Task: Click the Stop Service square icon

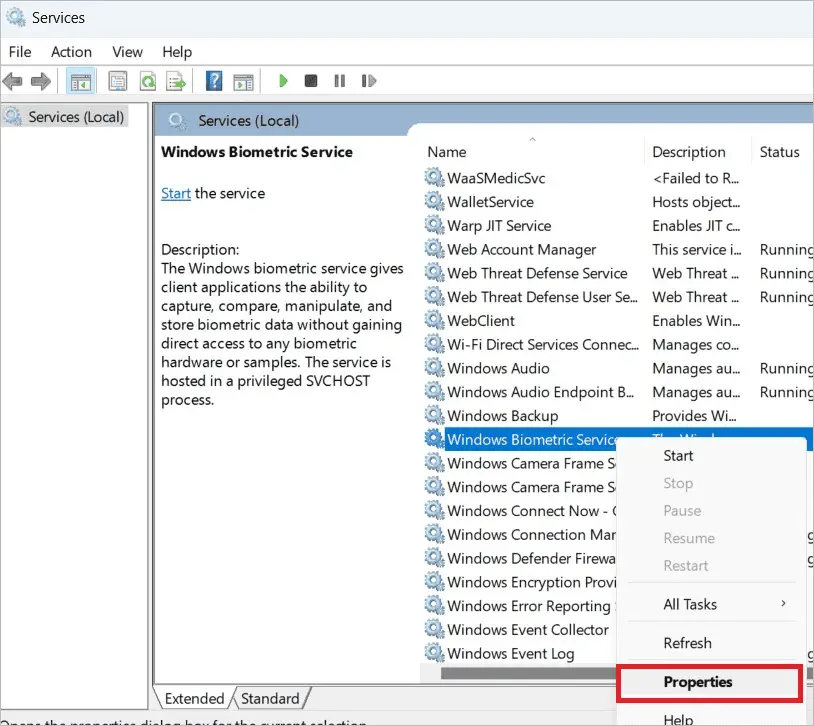Action: coord(311,80)
